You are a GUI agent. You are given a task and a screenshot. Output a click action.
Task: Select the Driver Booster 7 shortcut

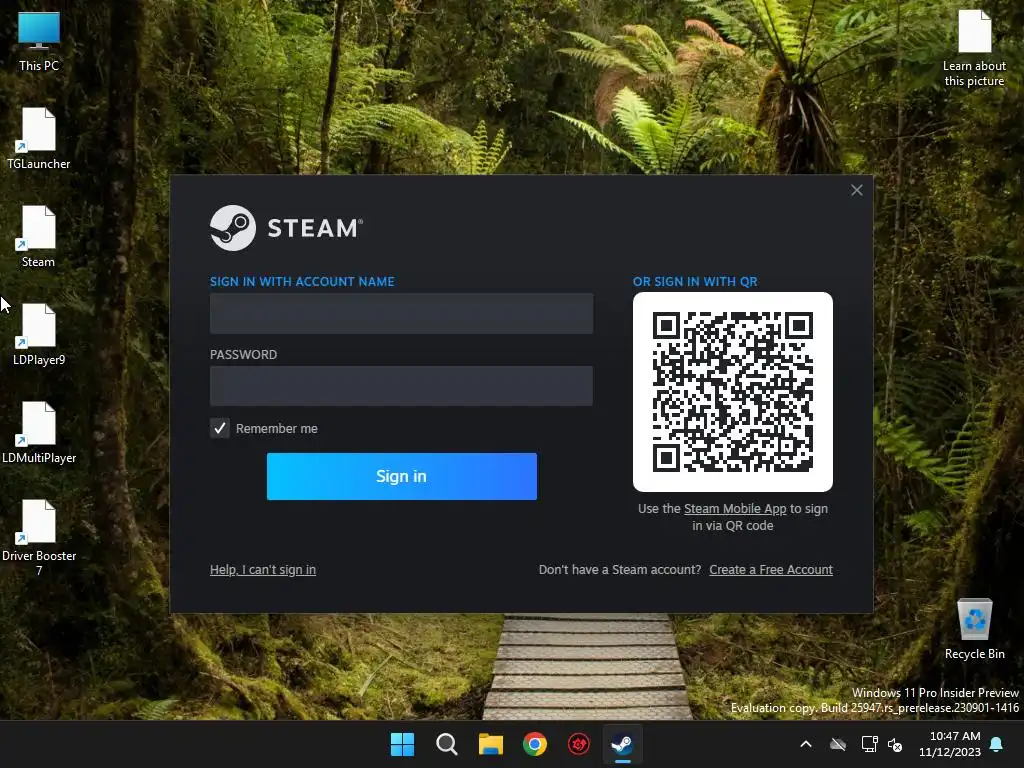coord(39,537)
